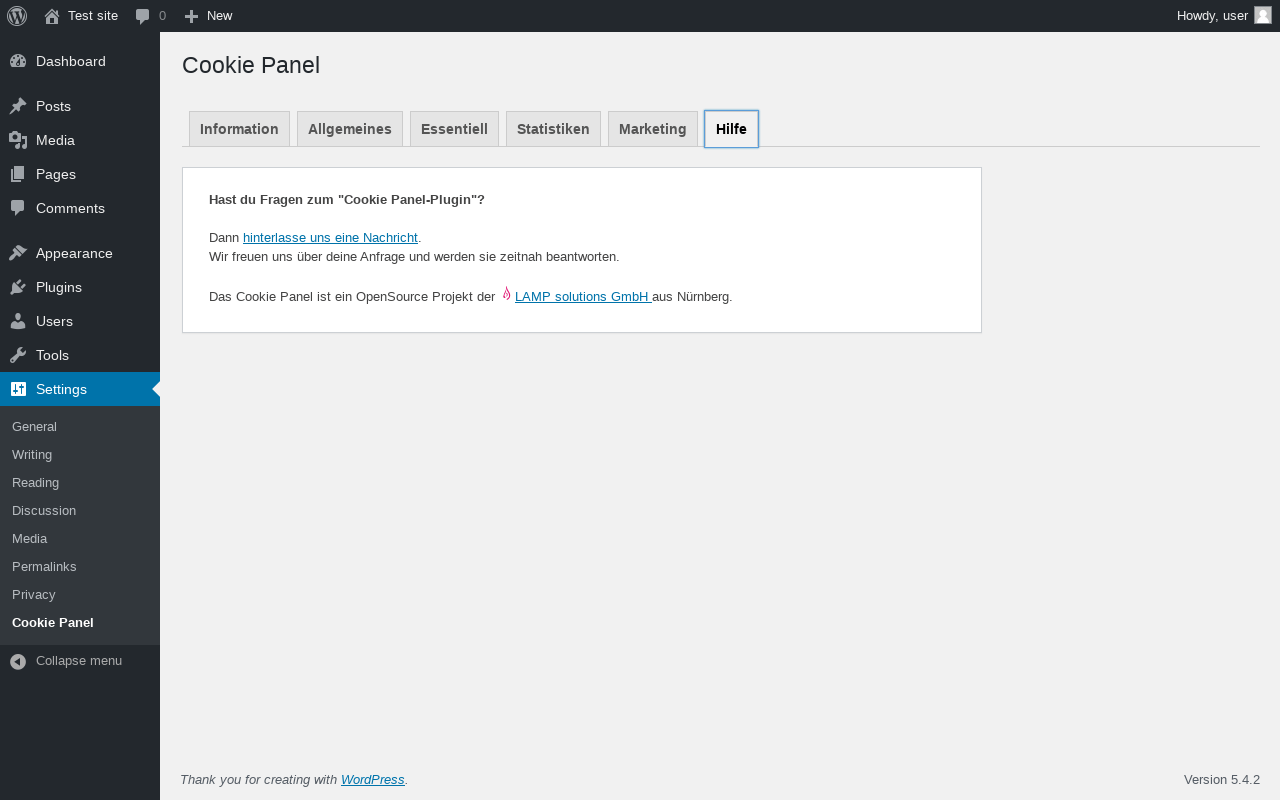Open Privacy settings submenu
This screenshot has height=800, width=1280.
(33, 594)
